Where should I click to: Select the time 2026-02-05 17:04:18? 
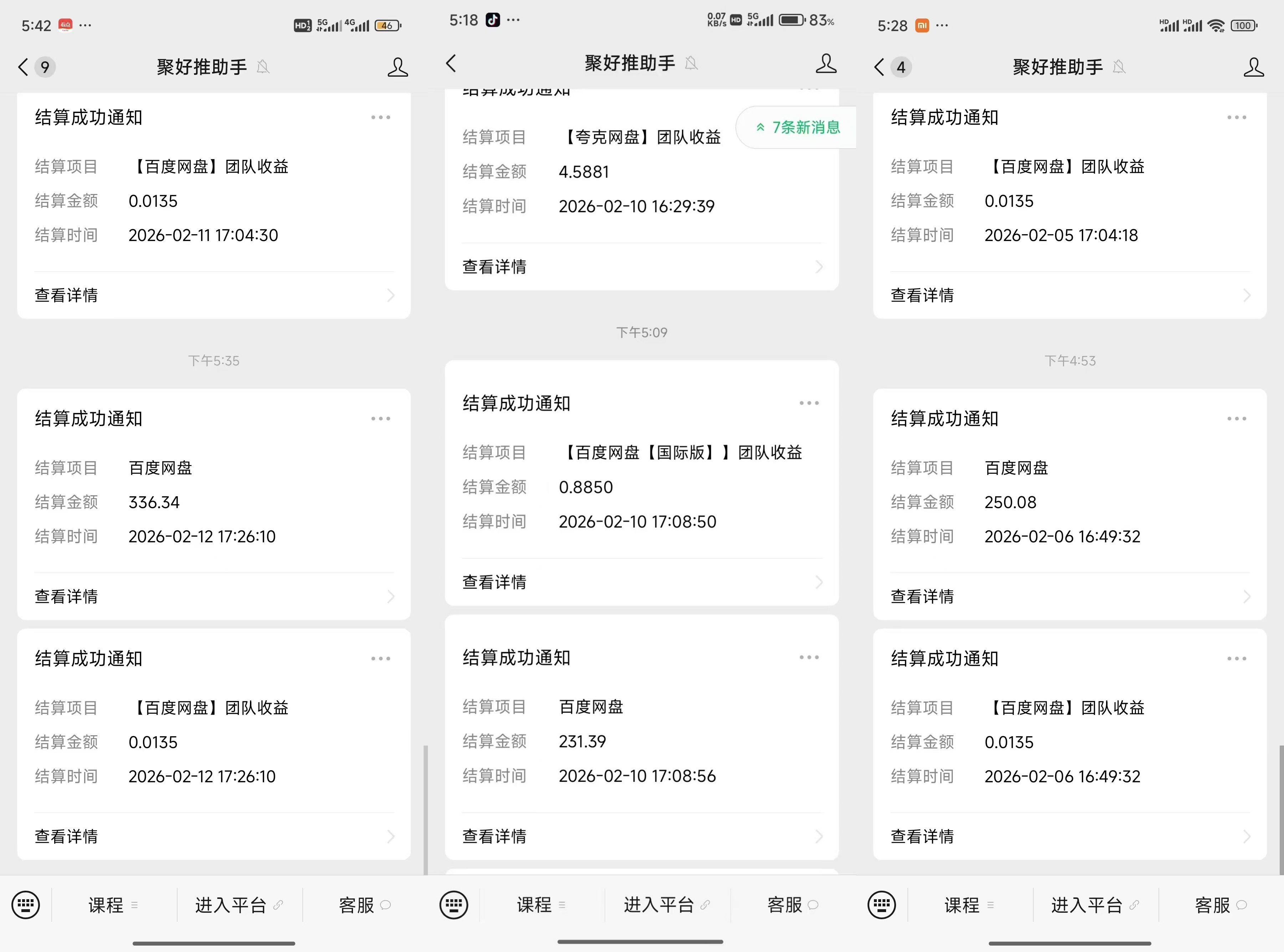coord(1061,235)
